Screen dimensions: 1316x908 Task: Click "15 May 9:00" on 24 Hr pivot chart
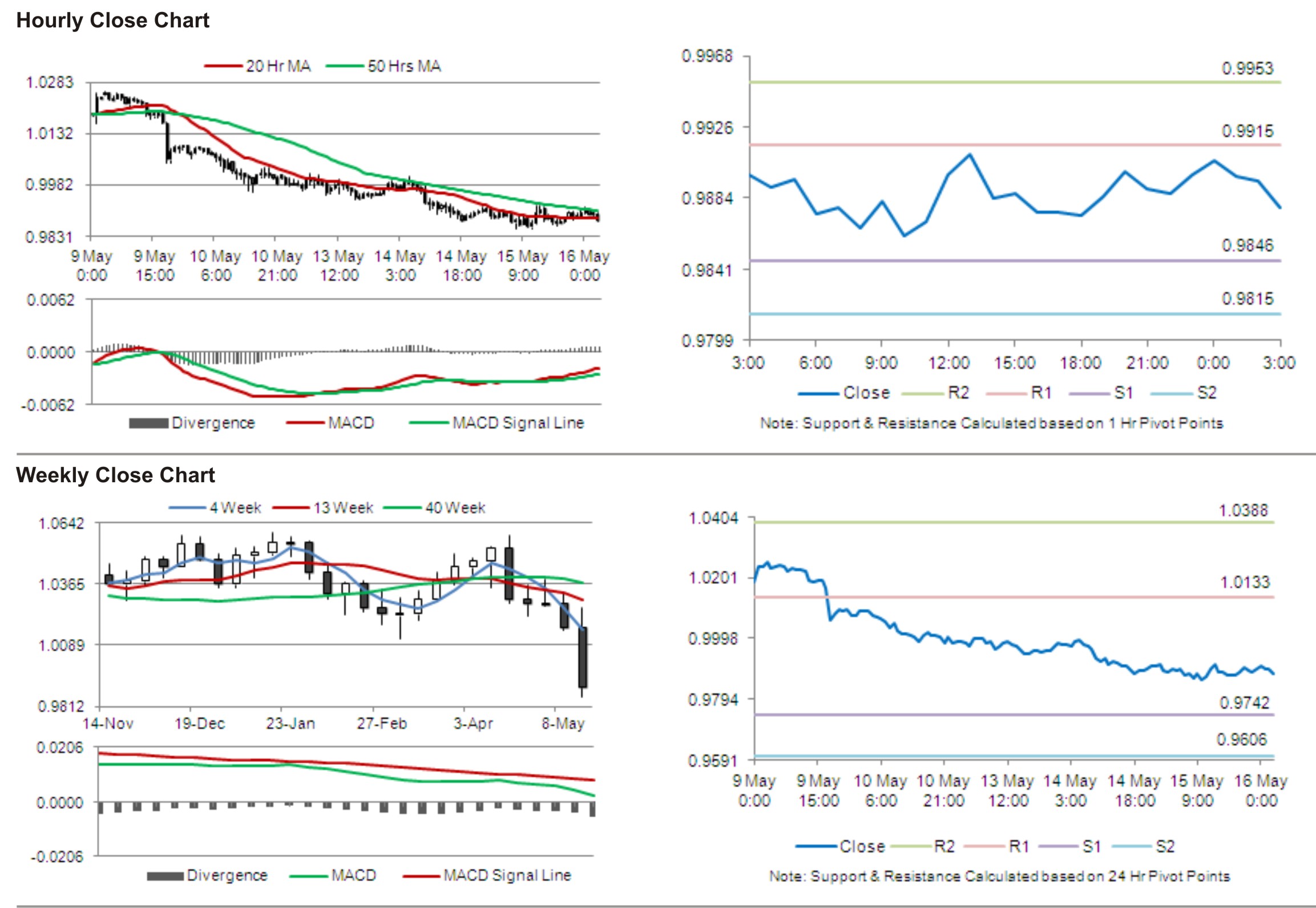pos(1197,790)
